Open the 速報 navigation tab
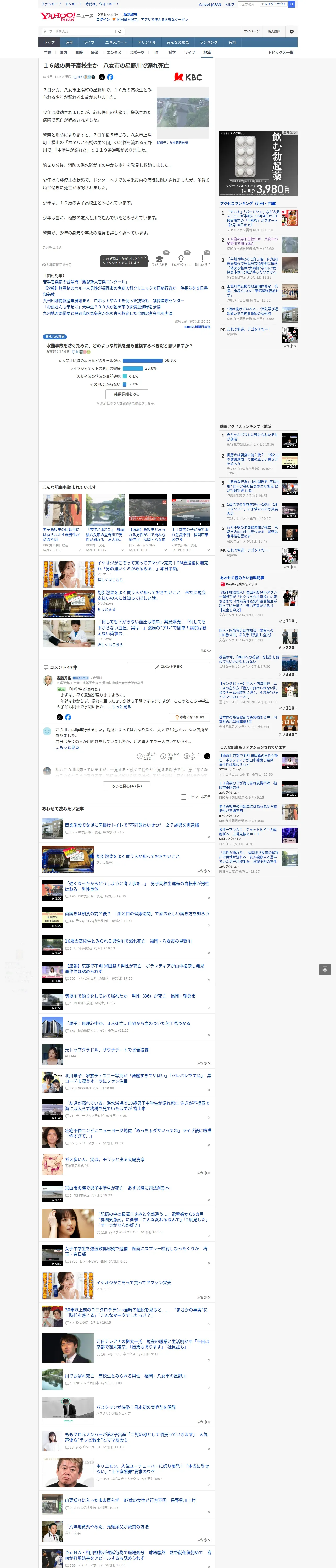This screenshot has height=1568, width=336. (x=69, y=43)
